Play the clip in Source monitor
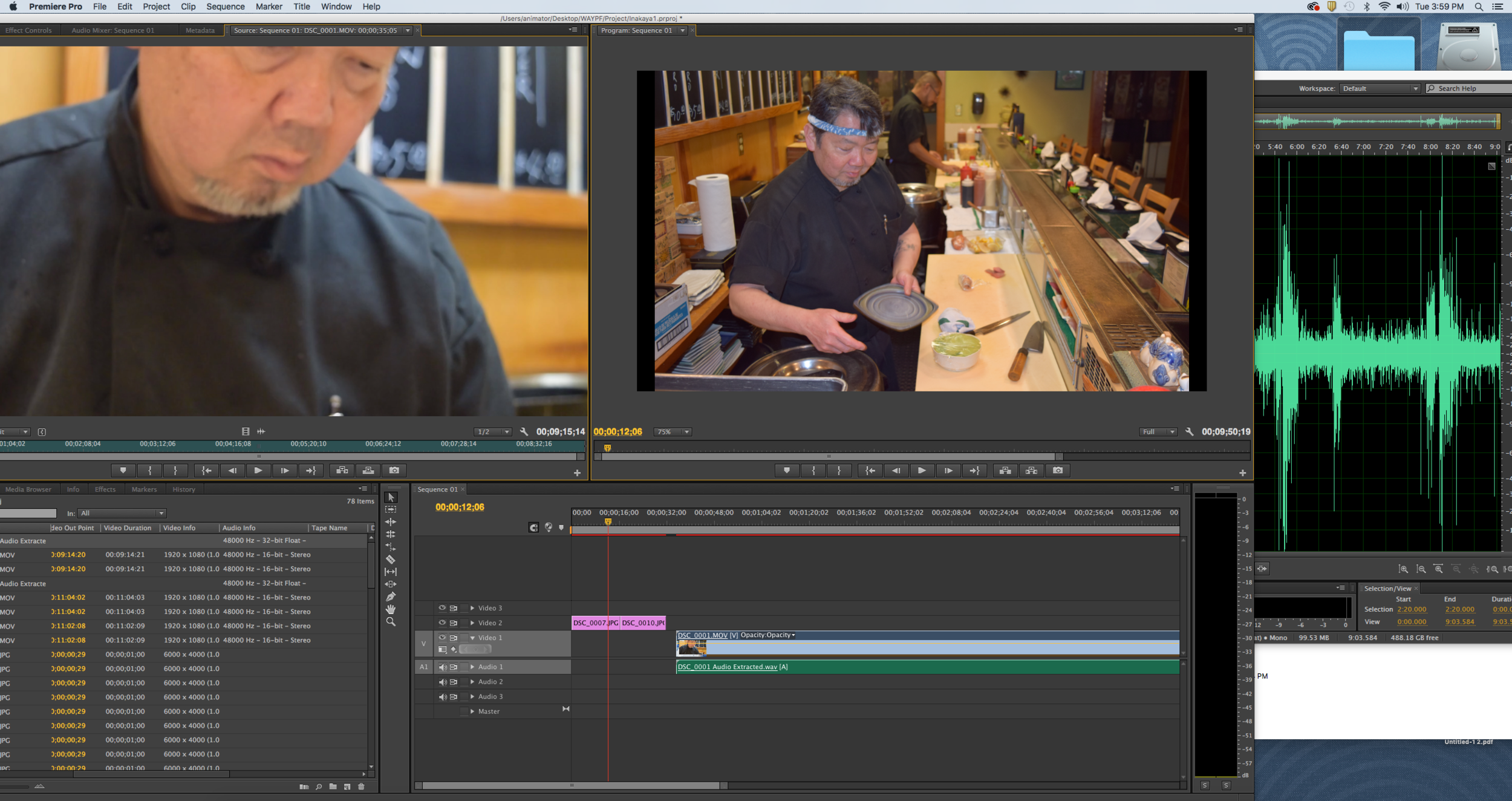The image size is (1512, 801). pos(258,470)
